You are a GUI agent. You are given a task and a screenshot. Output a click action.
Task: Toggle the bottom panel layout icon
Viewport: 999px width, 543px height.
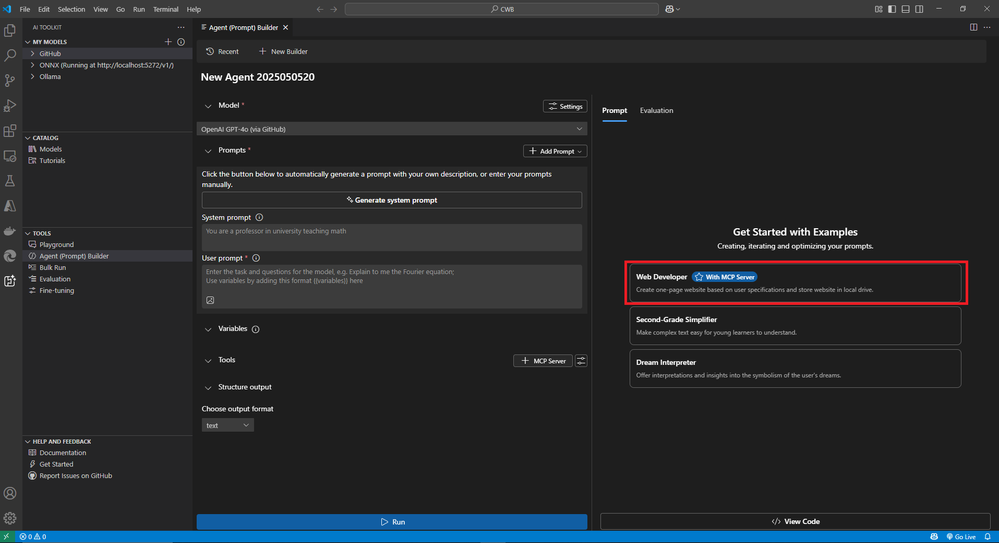[905, 9]
